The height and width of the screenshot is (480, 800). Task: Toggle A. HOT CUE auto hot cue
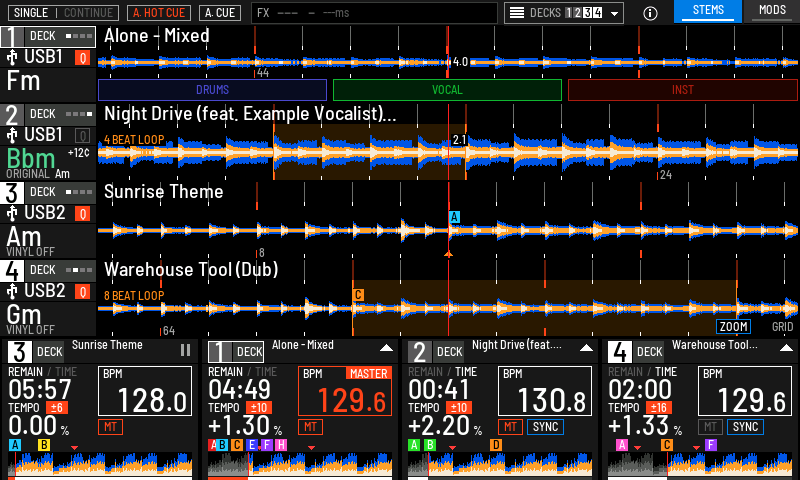[x=159, y=13]
